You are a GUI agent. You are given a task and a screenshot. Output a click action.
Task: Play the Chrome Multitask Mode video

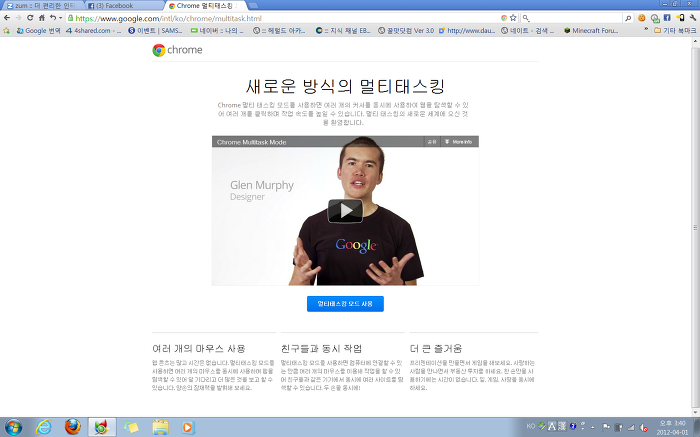345,211
